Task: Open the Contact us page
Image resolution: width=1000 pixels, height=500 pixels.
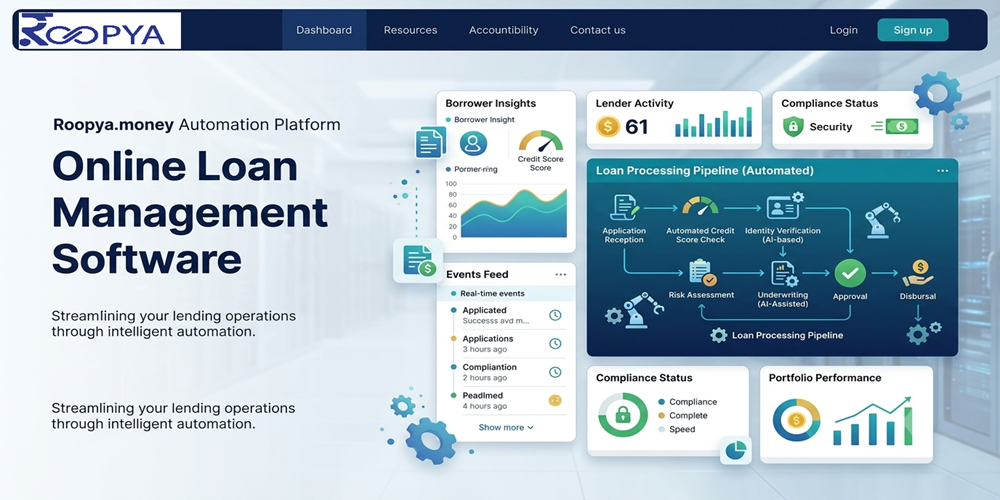Action: (598, 30)
